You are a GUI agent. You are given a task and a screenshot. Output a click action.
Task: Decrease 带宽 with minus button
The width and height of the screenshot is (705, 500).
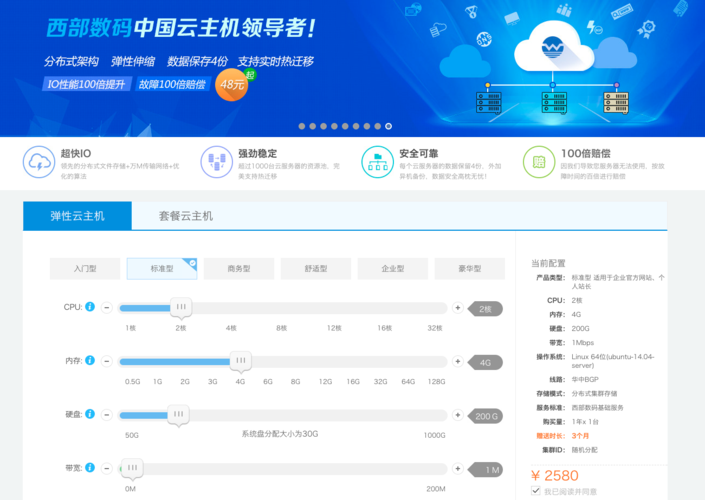tap(107, 469)
